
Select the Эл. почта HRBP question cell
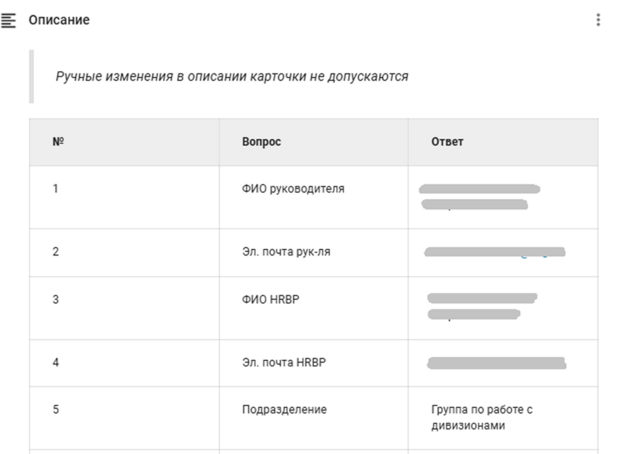coord(314,363)
